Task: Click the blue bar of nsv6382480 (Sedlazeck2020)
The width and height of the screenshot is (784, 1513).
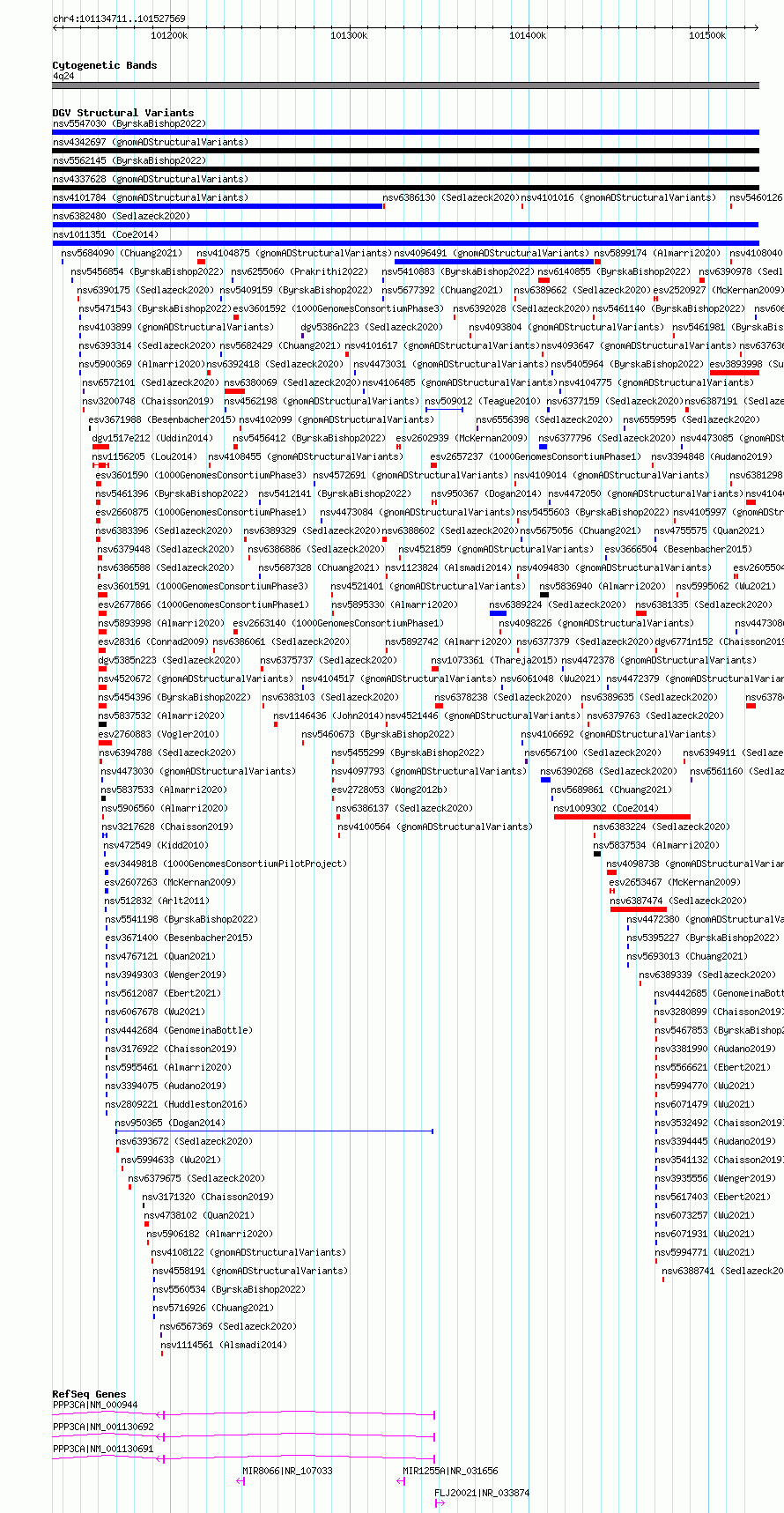Action: 405,225
